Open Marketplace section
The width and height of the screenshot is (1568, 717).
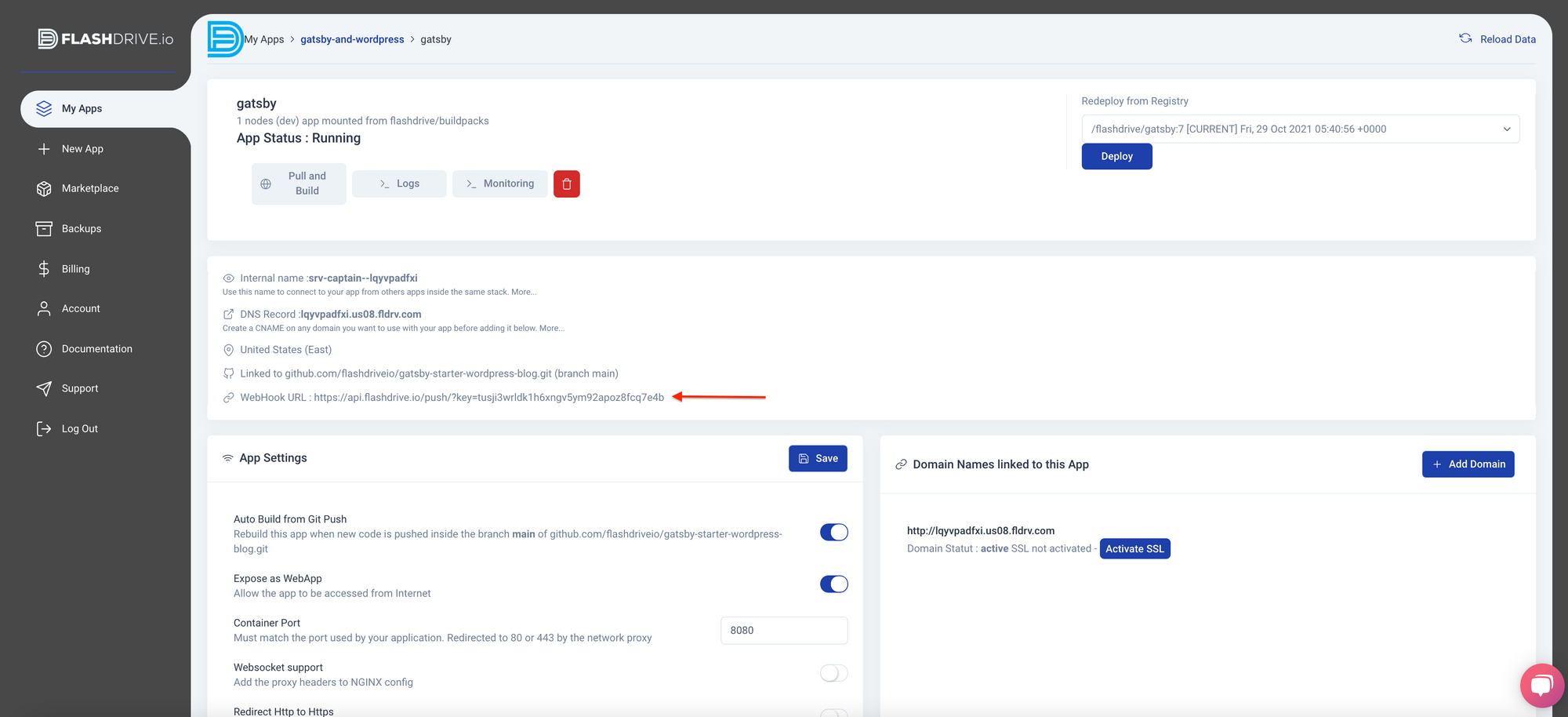click(90, 189)
